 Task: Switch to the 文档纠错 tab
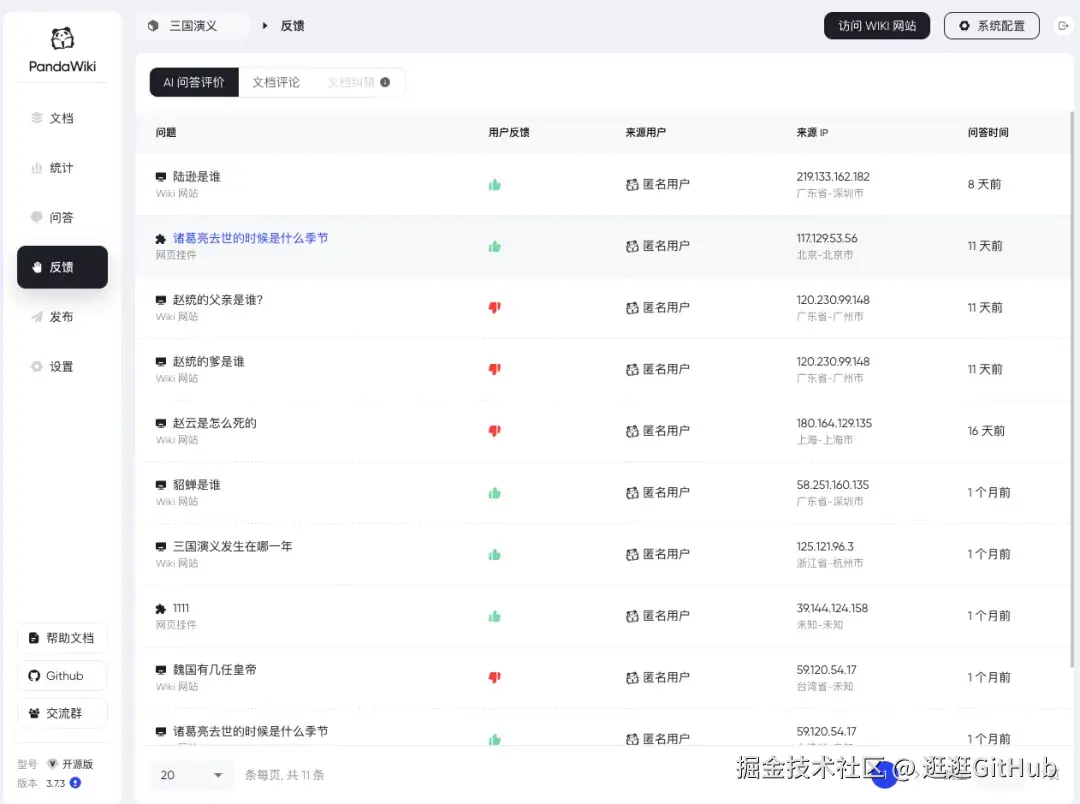click(350, 82)
